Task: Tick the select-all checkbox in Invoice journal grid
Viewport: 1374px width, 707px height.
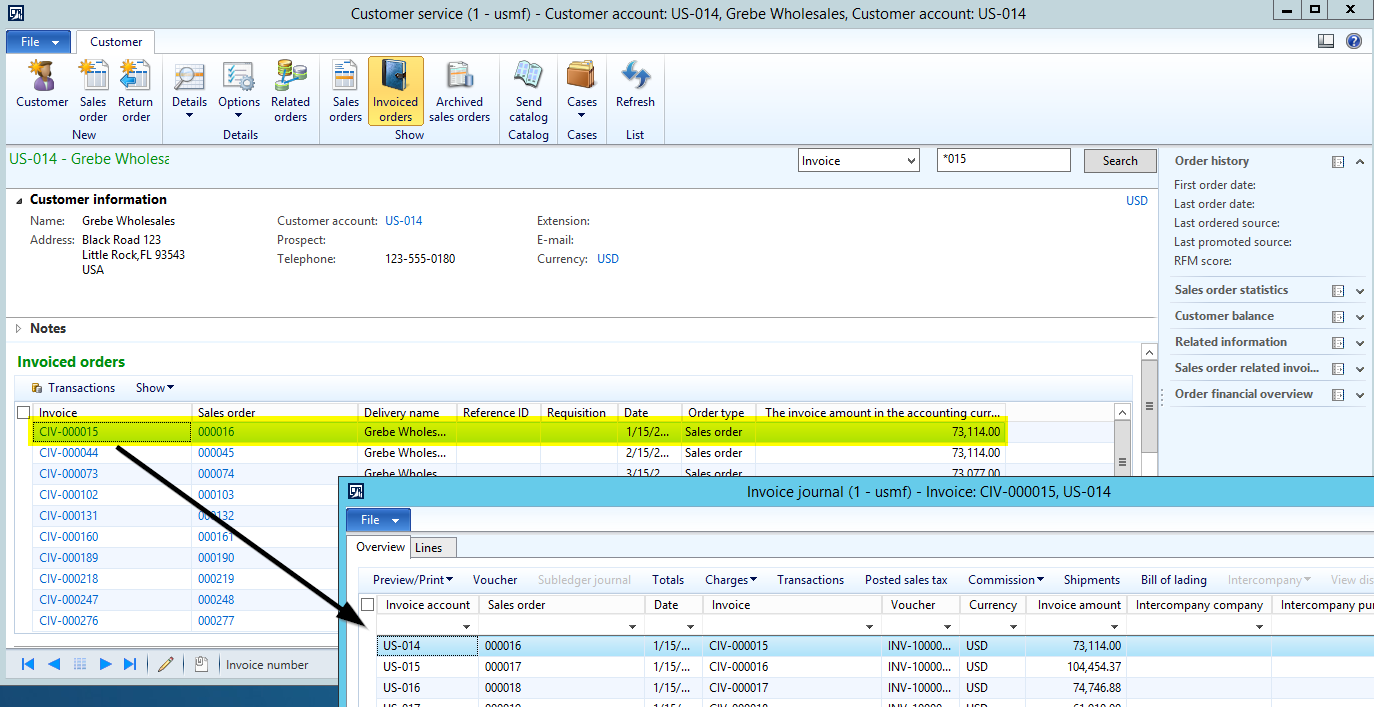Action: coord(368,605)
